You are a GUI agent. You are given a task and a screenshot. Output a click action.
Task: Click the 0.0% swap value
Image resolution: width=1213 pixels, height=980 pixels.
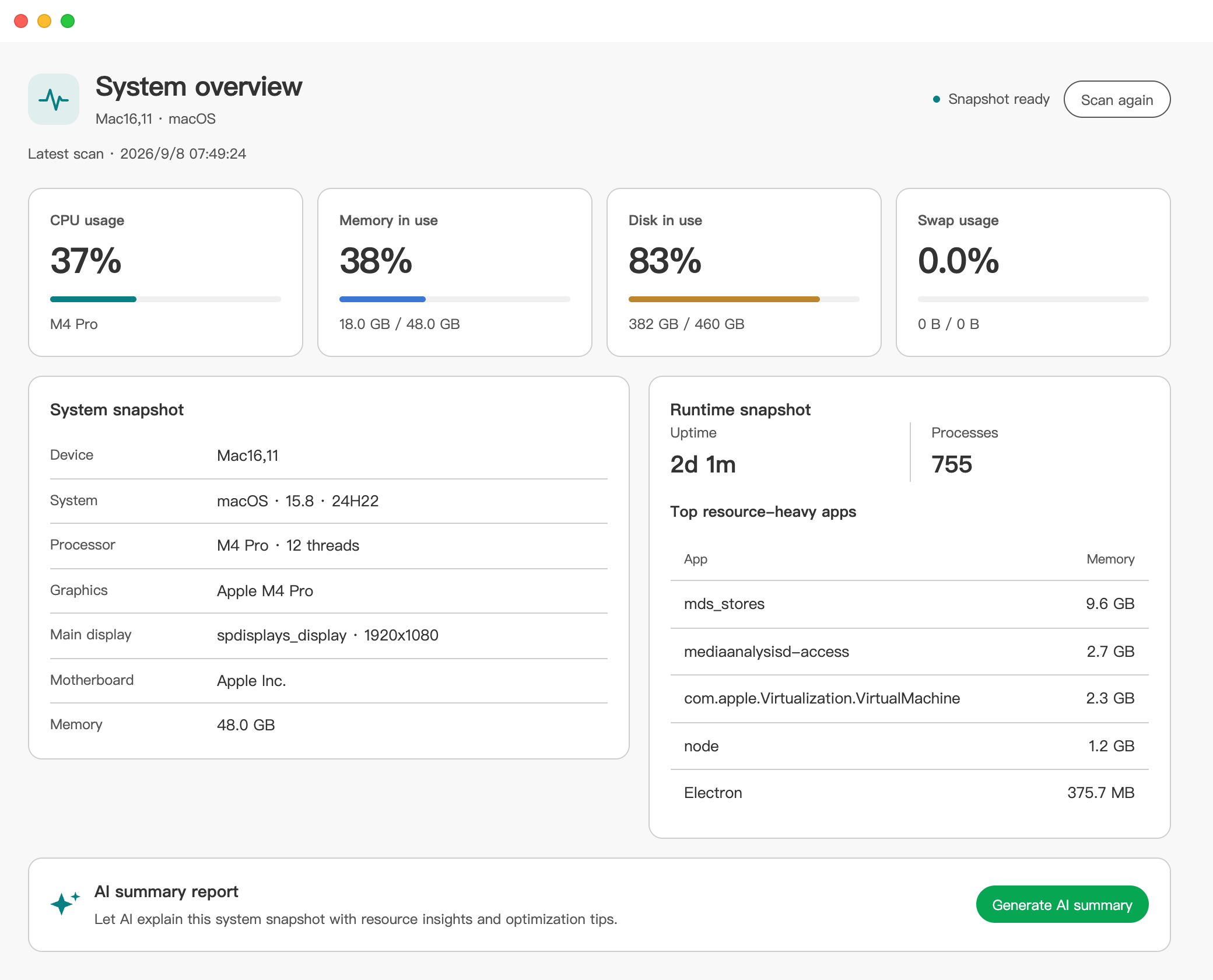958,260
